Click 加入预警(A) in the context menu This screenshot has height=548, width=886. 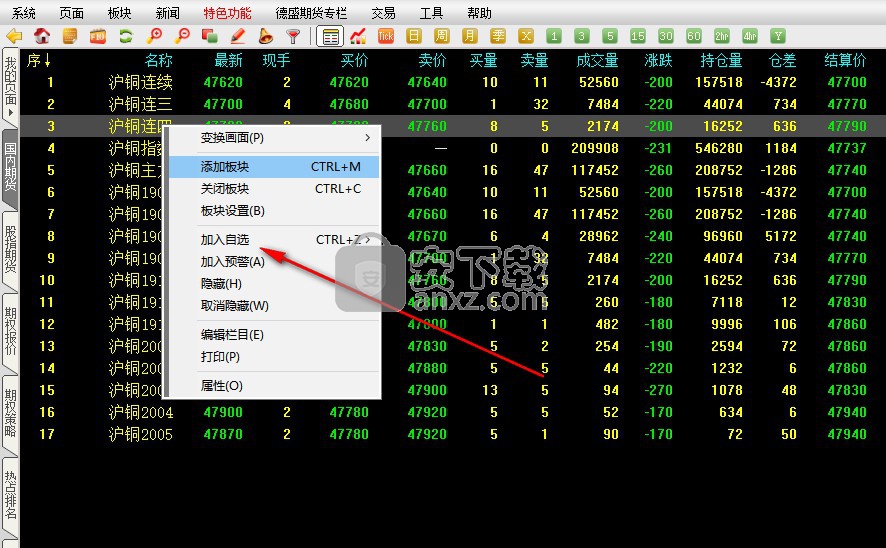pos(233,262)
